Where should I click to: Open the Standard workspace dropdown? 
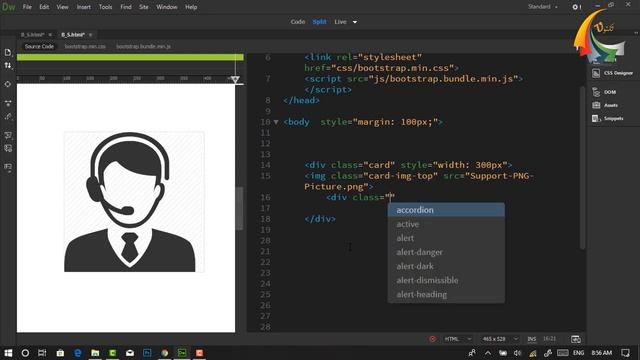click(542, 7)
